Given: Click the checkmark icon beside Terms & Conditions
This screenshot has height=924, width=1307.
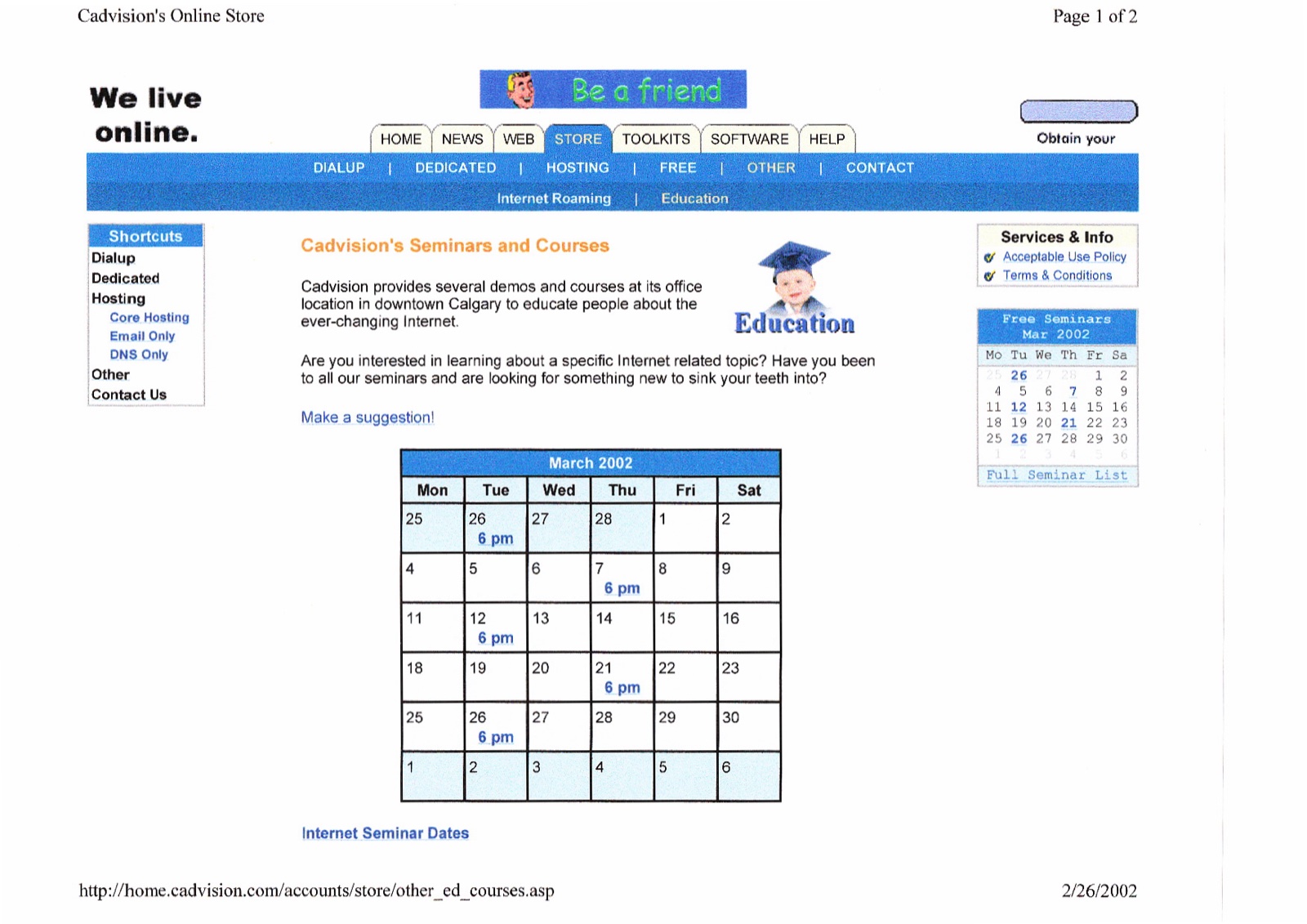Looking at the screenshot, I should [x=989, y=276].
